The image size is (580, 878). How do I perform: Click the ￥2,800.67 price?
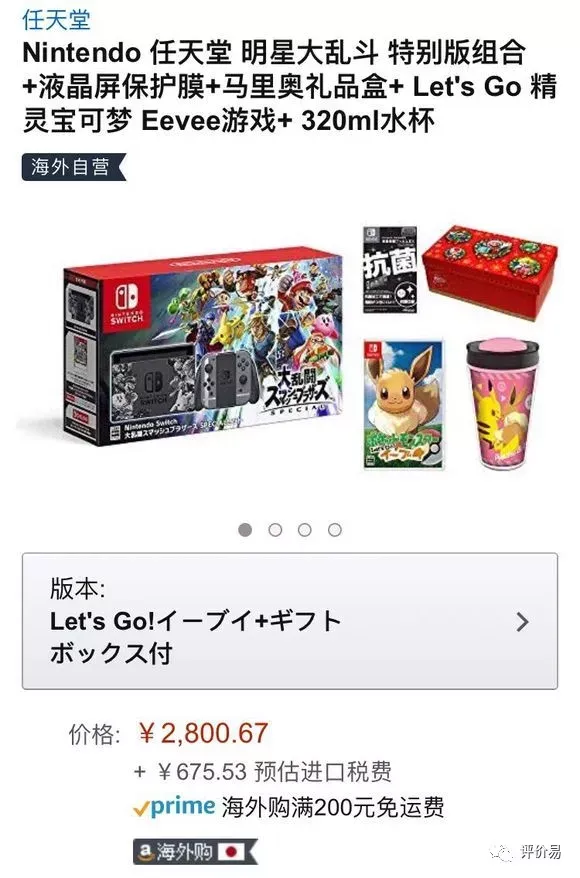pyautogui.click(x=204, y=734)
